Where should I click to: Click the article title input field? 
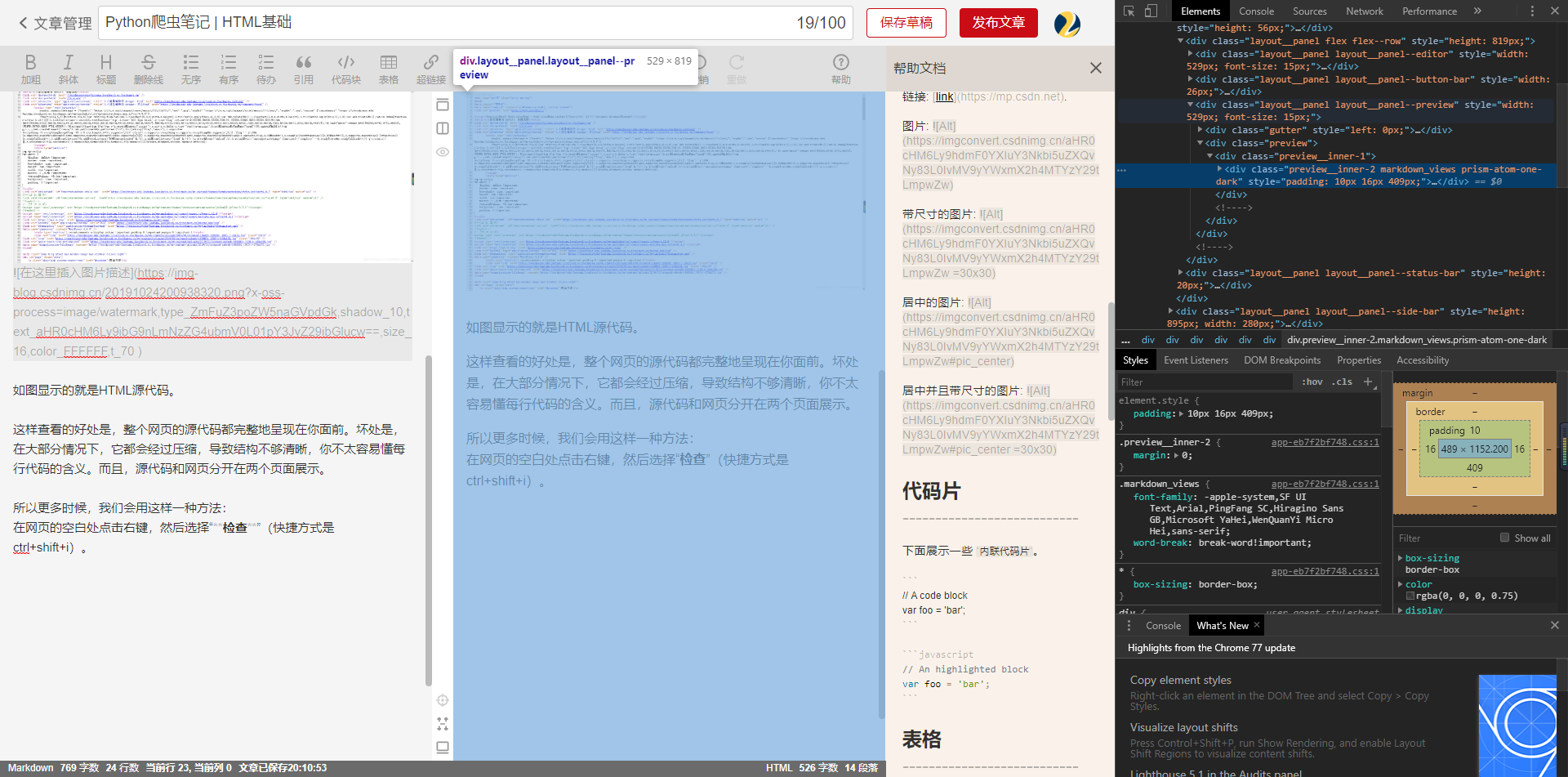pos(327,23)
